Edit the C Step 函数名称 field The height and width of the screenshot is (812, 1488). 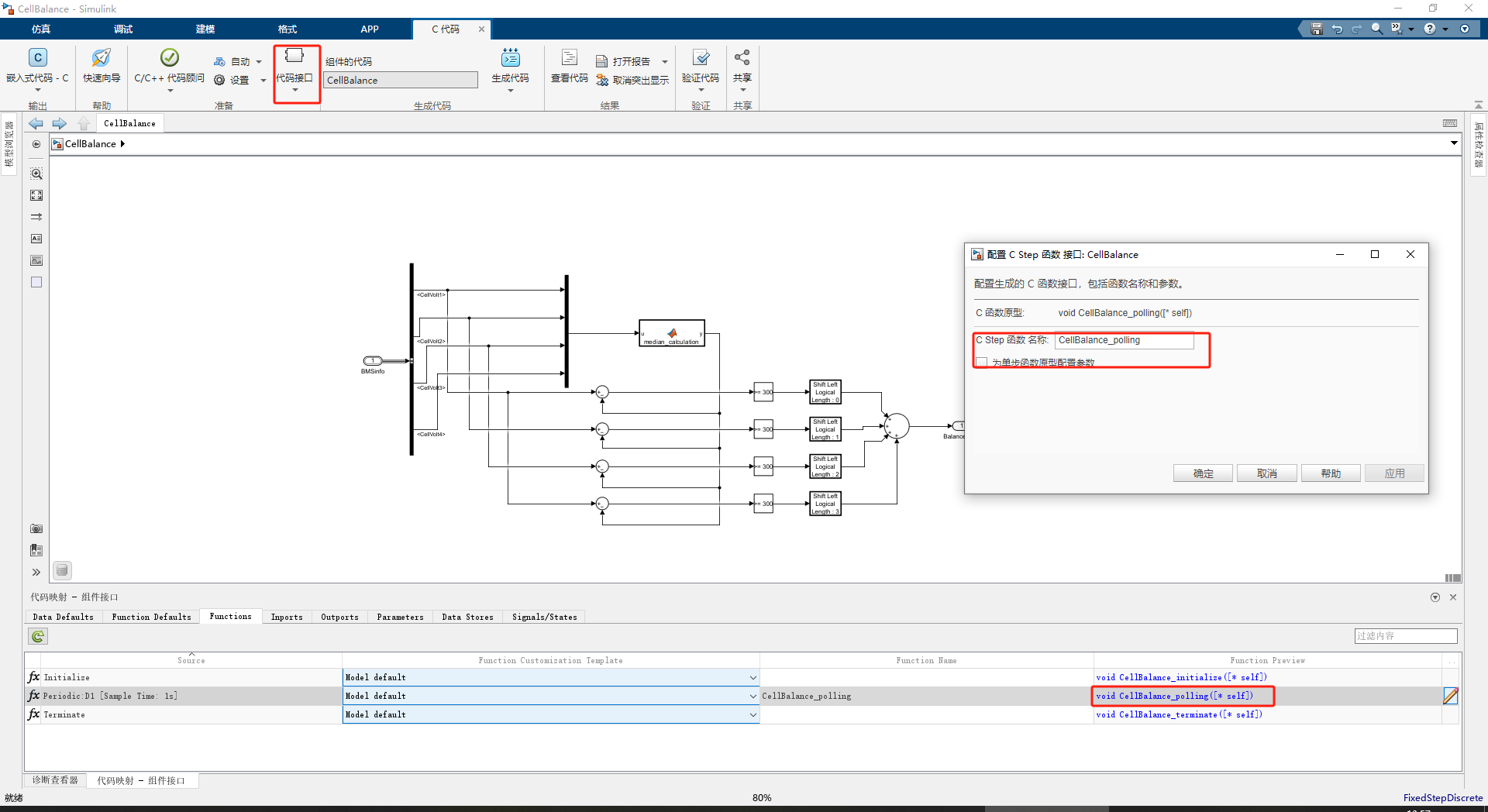pyautogui.click(x=1125, y=340)
